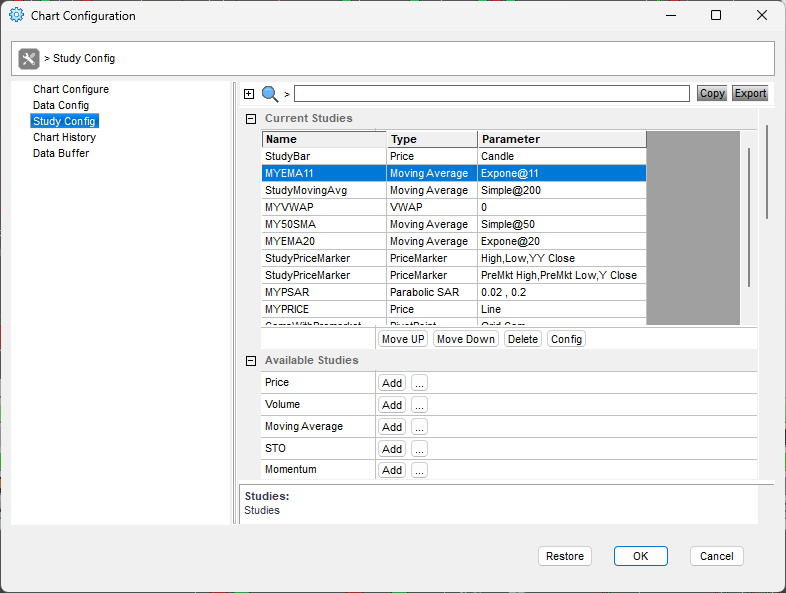This screenshot has height=593, width=786.
Task: Add the Momentum study
Action: point(392,470)
